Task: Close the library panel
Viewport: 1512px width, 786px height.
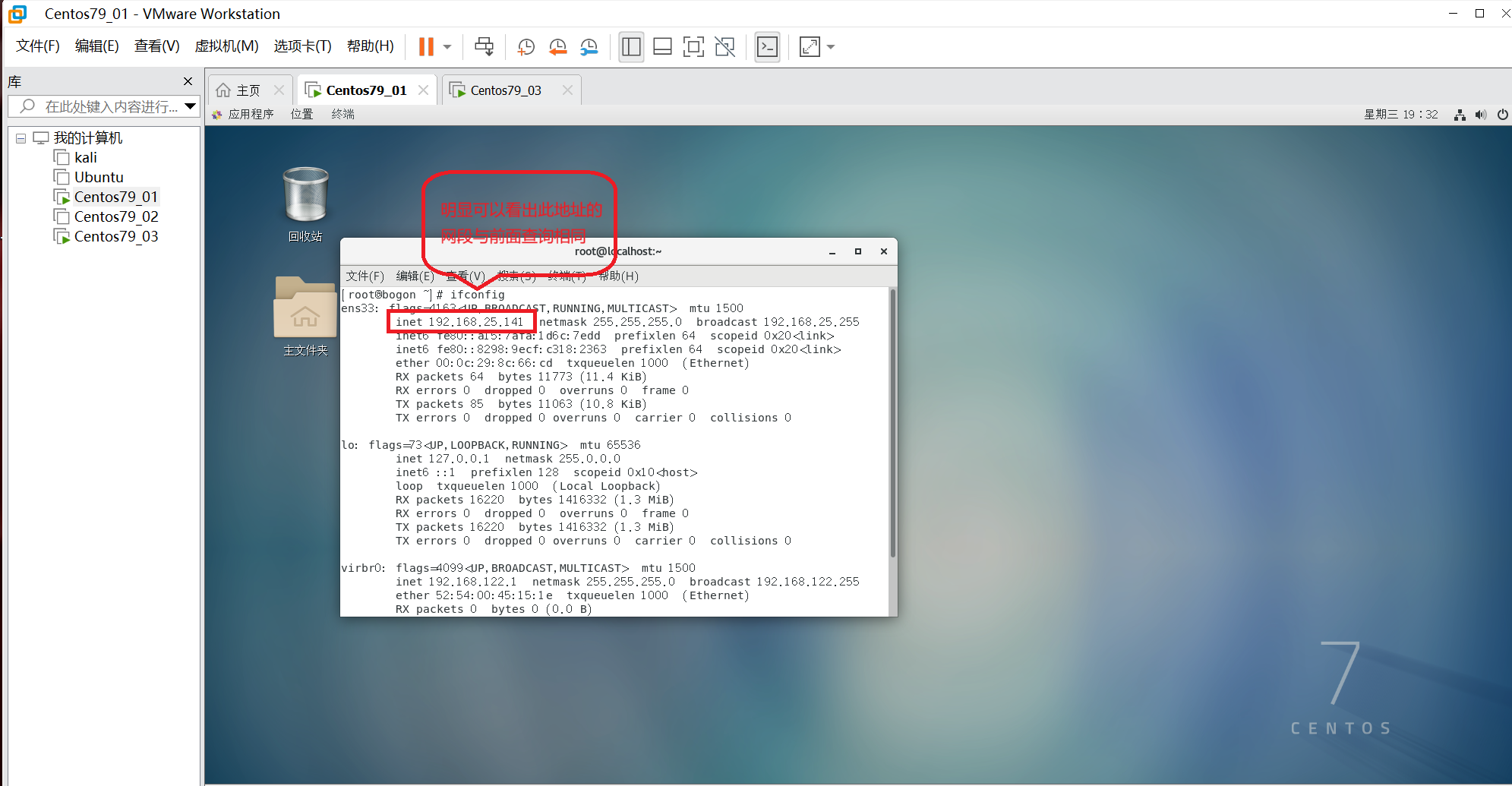Action: 188,81
